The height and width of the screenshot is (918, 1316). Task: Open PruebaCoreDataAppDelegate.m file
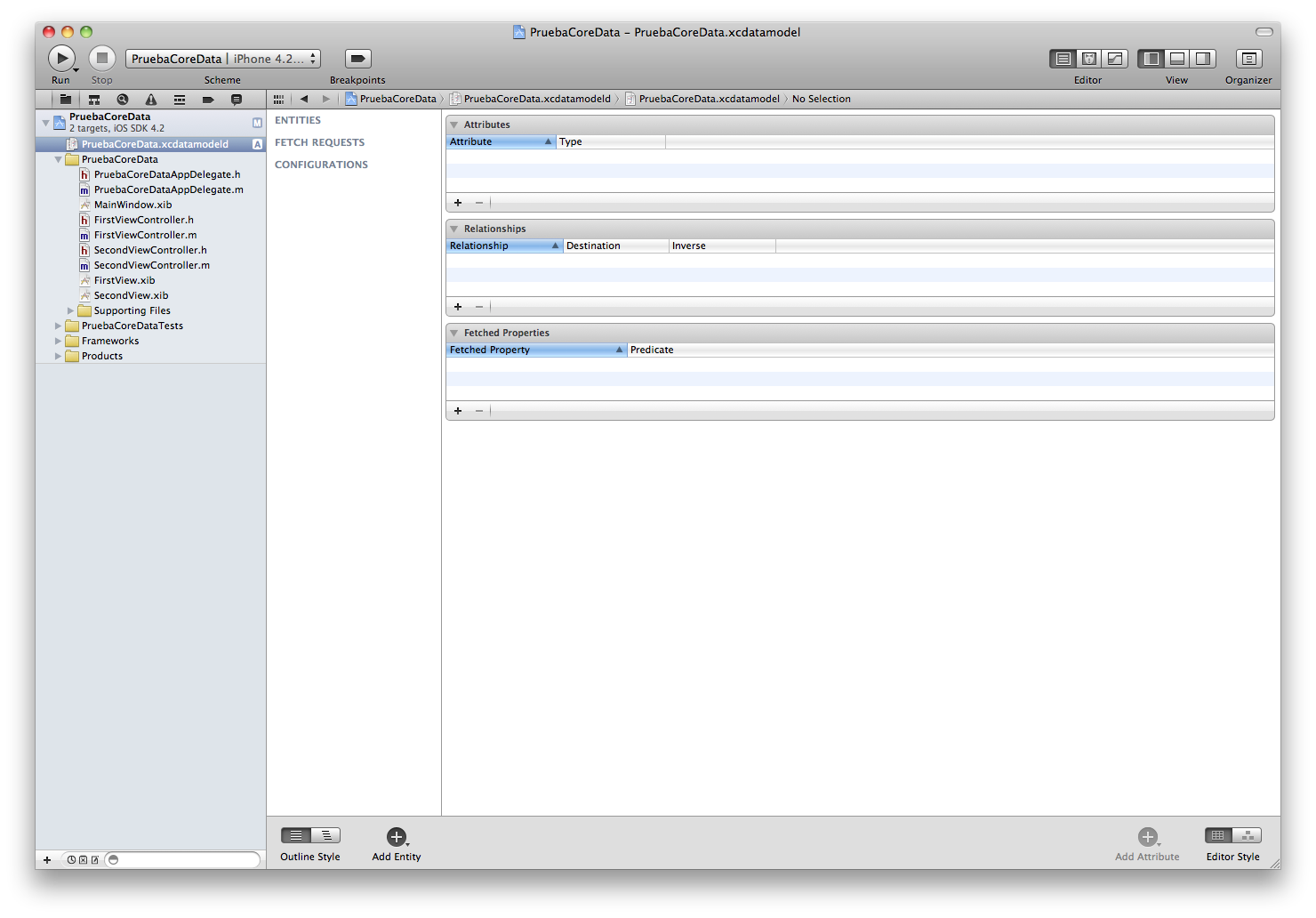coord(169,190)
